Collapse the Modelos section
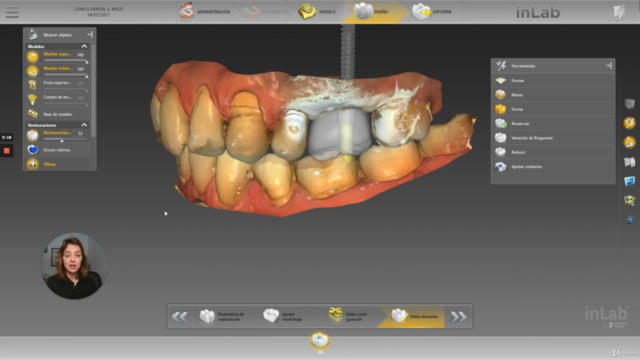 (84, 46)
